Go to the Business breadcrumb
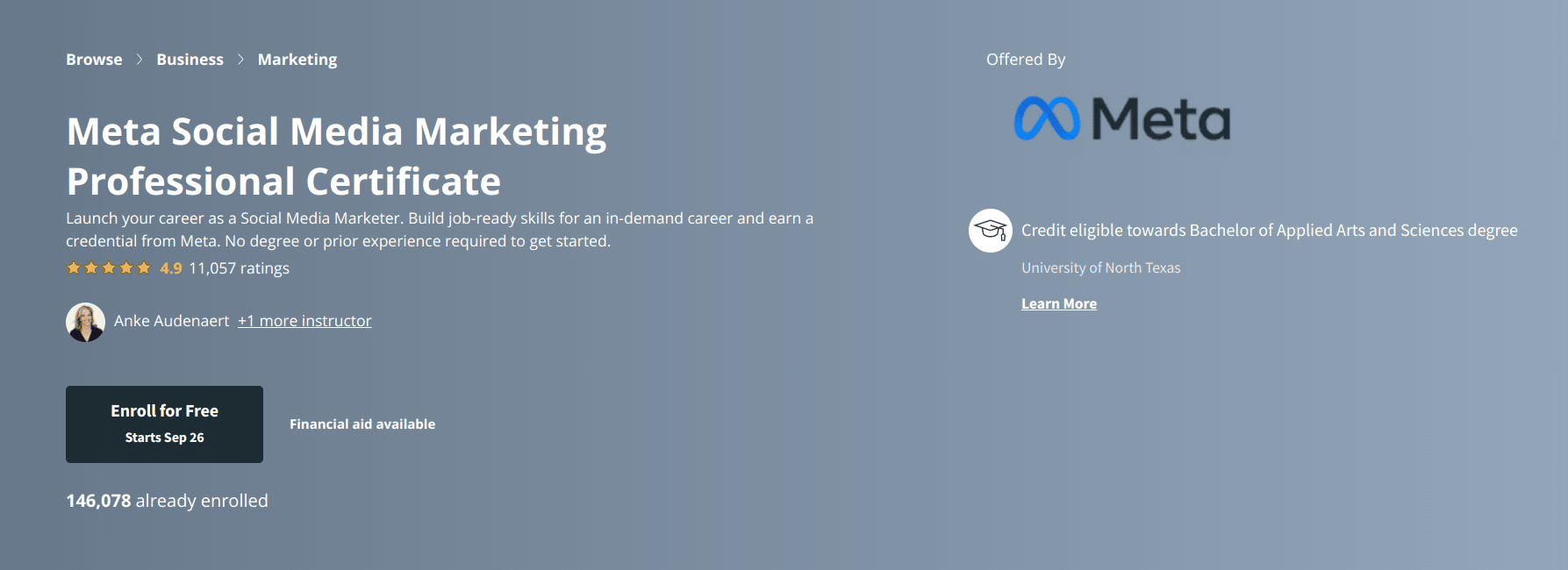This screenshot has width=1568, height=570. [190, 60]
